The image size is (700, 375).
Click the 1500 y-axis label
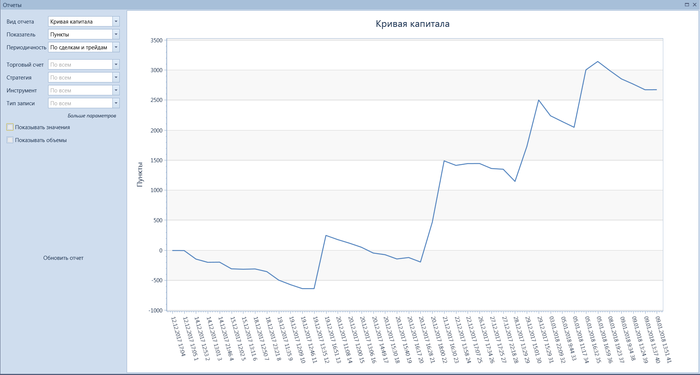157,160
